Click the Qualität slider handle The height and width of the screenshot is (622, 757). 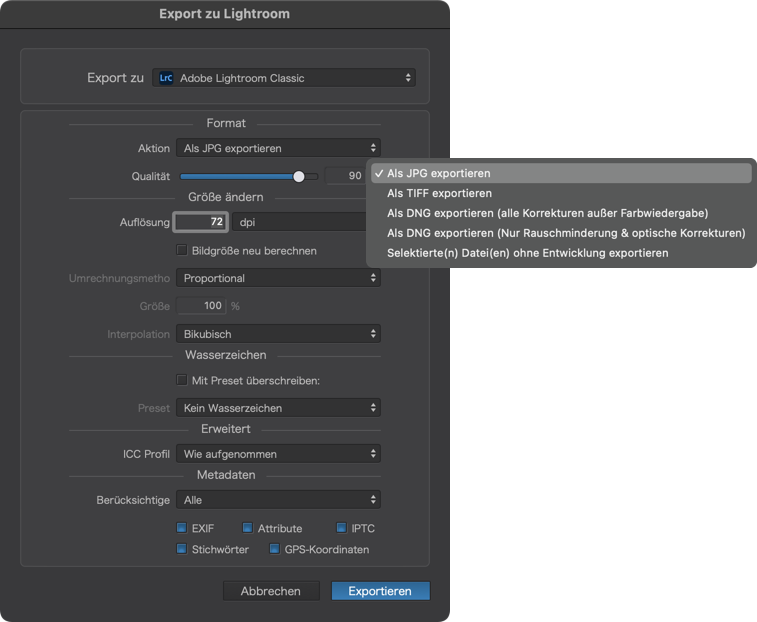click(x=299, y=176)
